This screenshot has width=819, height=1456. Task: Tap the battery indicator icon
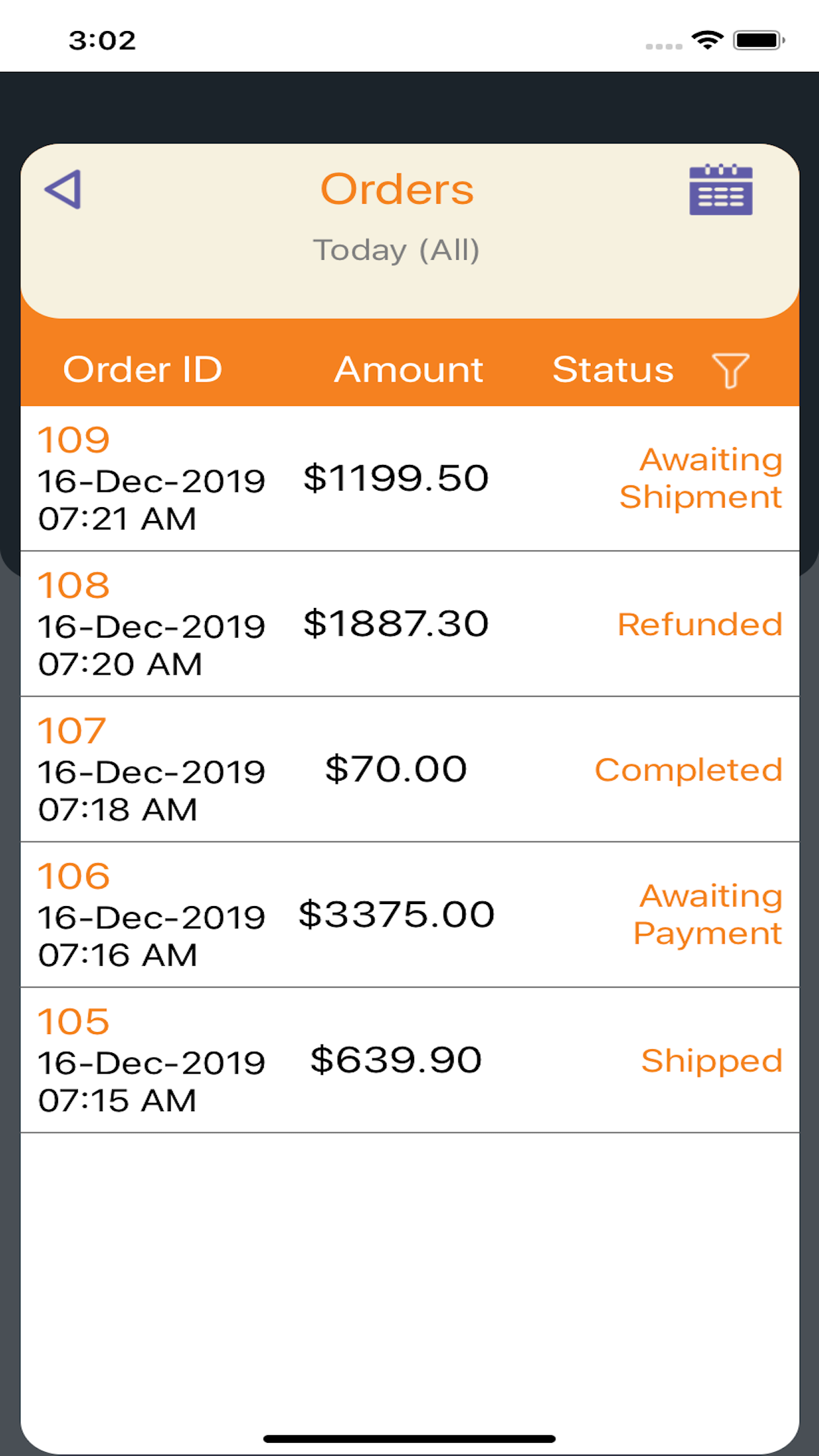point(758,40)
